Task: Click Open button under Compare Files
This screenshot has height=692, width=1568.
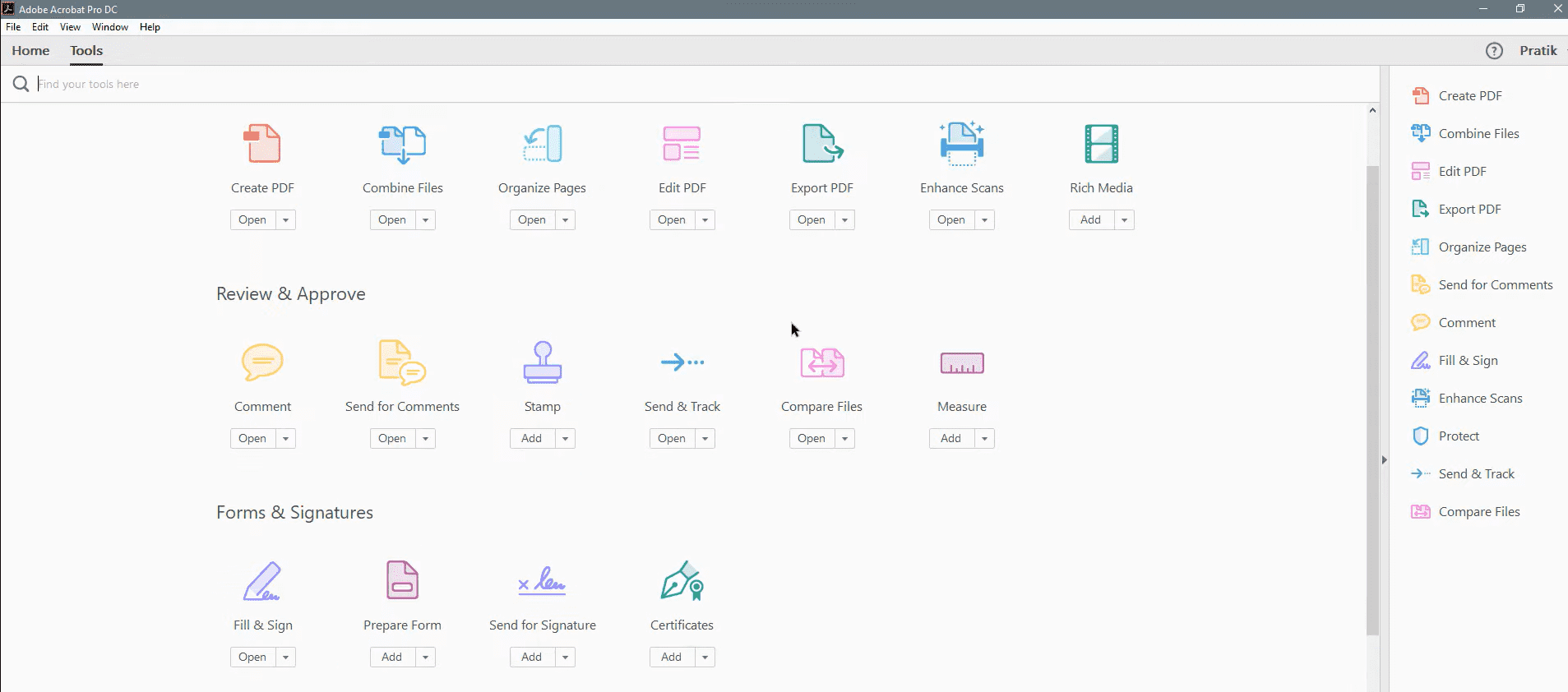Action: [x=812, y=438]
